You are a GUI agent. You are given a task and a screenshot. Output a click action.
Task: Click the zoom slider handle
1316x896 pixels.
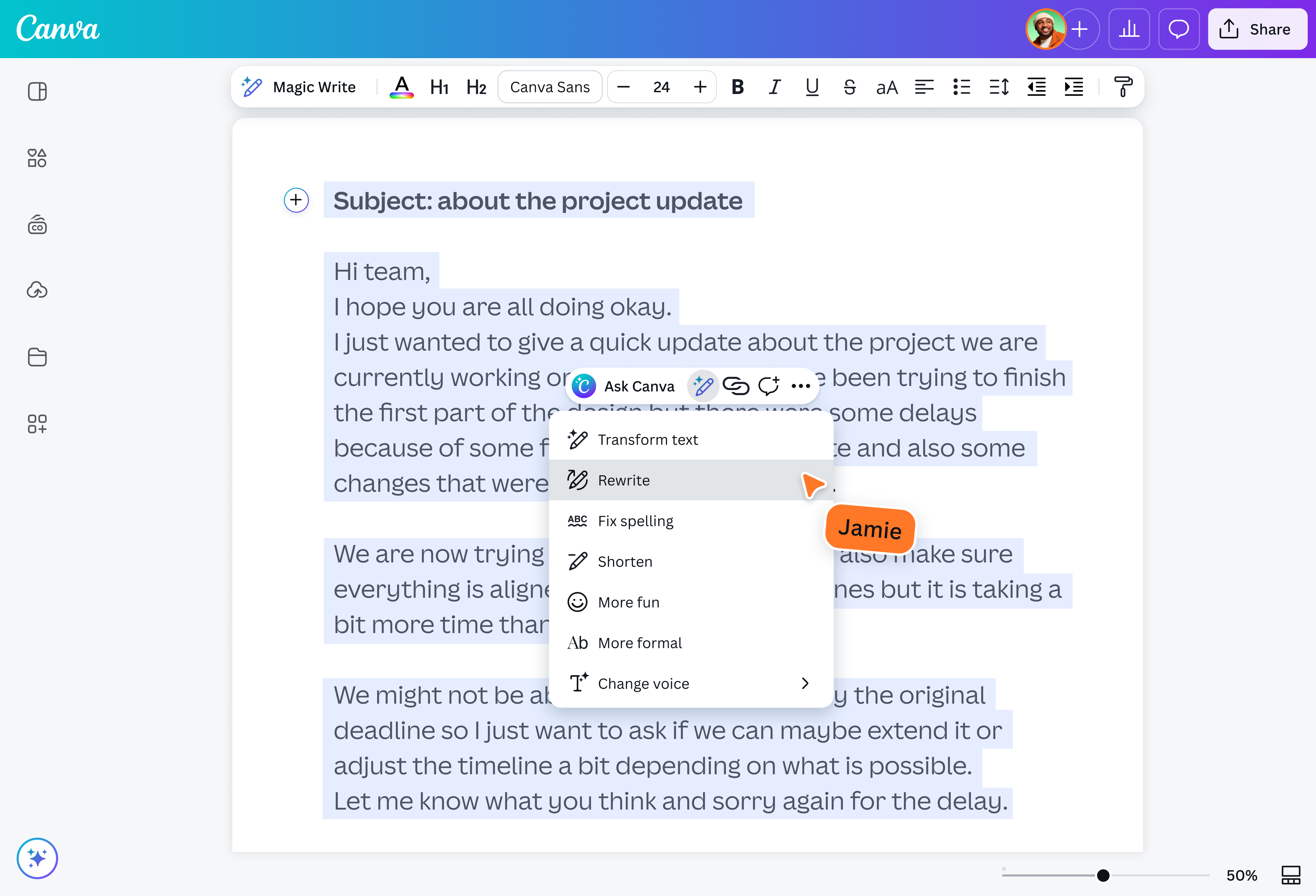click(x=1103, y=876)
